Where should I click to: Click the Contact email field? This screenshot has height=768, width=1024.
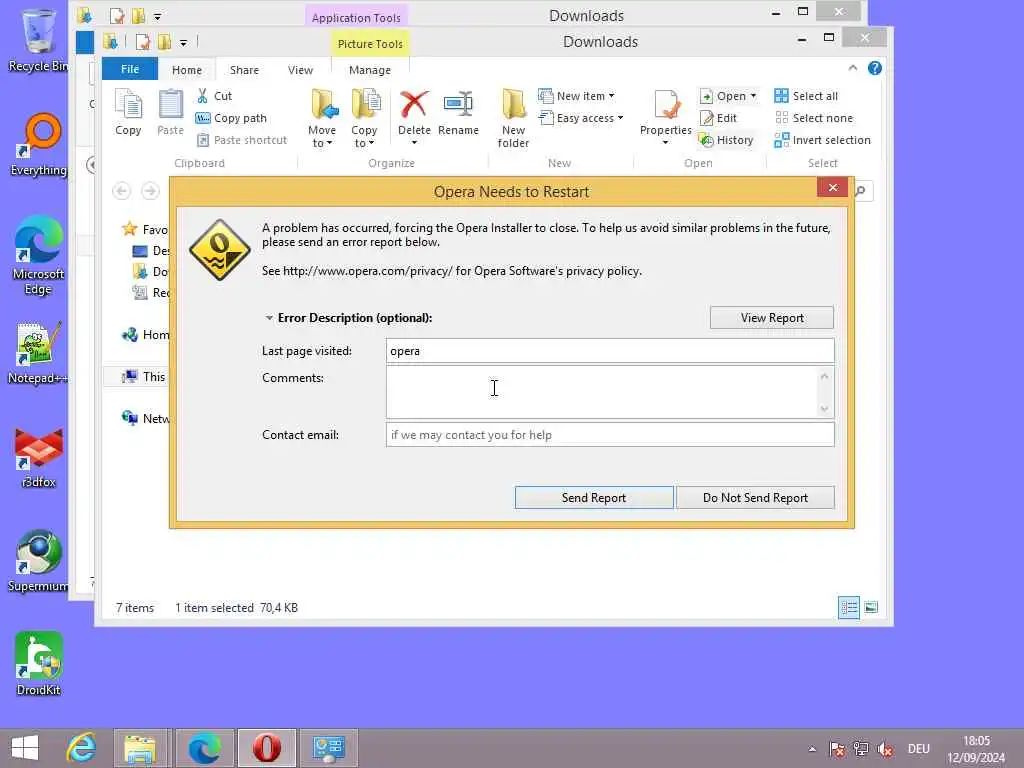610,435
